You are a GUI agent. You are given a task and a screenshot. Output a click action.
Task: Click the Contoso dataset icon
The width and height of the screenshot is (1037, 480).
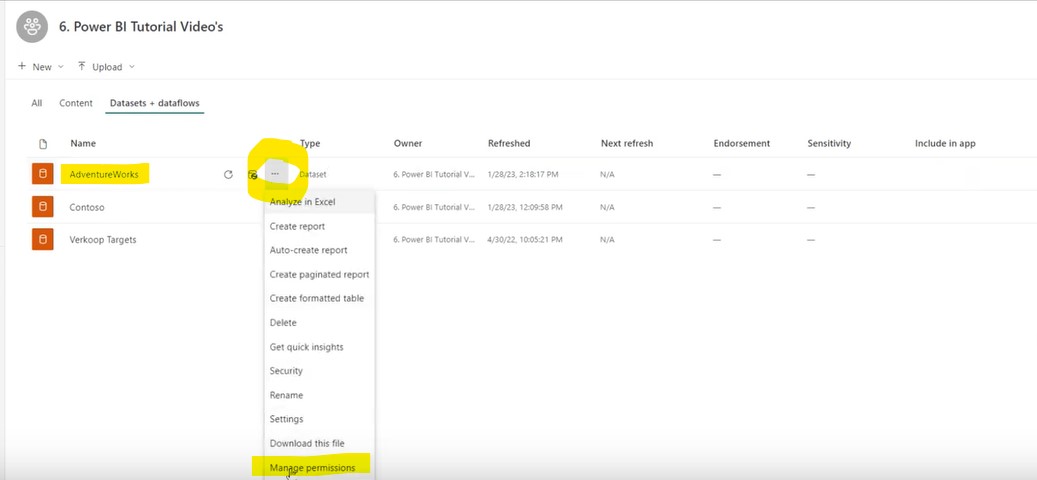pos(42,207)
